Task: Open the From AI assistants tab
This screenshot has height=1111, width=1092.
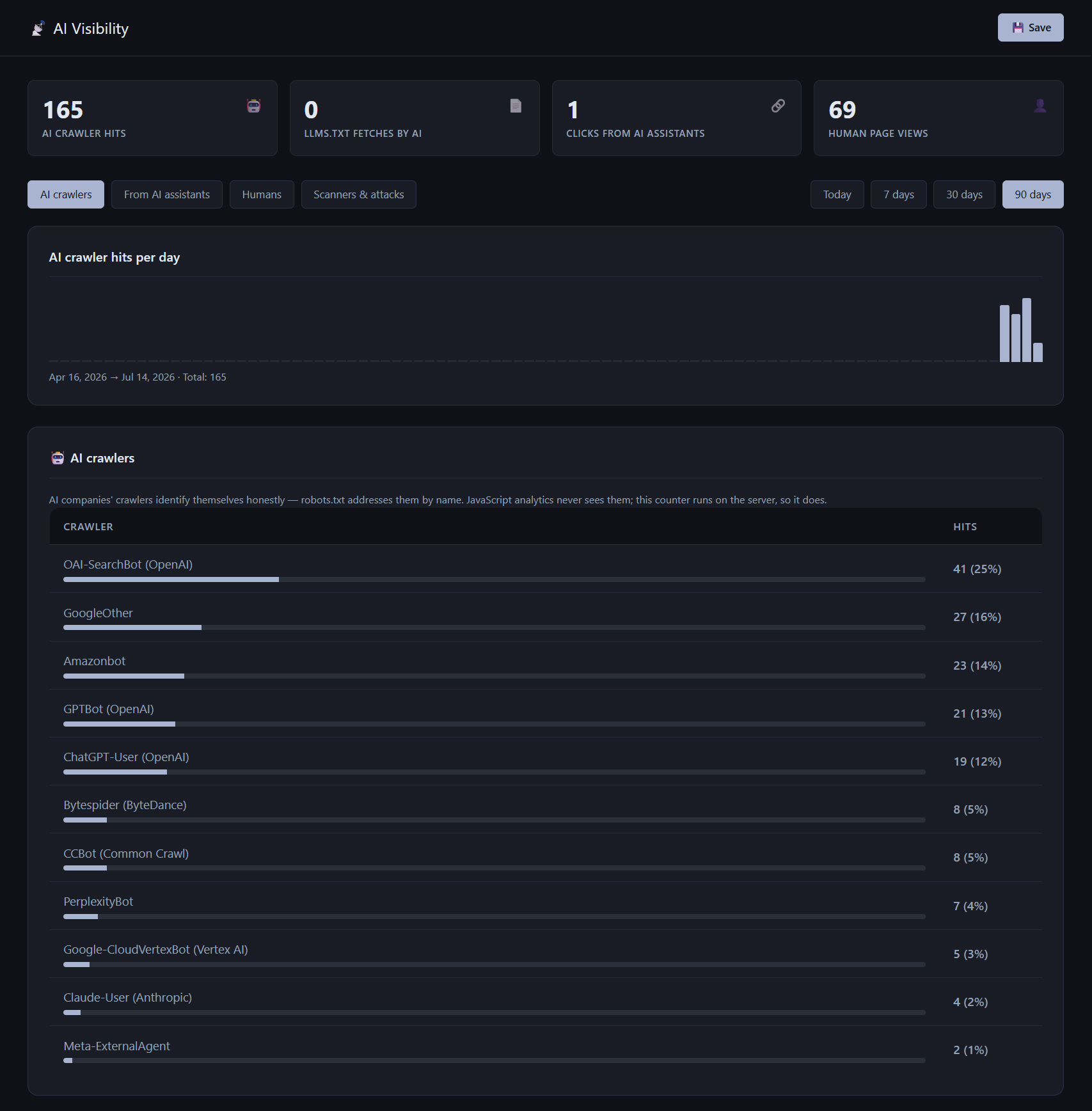Action: (x=167, y=194)
